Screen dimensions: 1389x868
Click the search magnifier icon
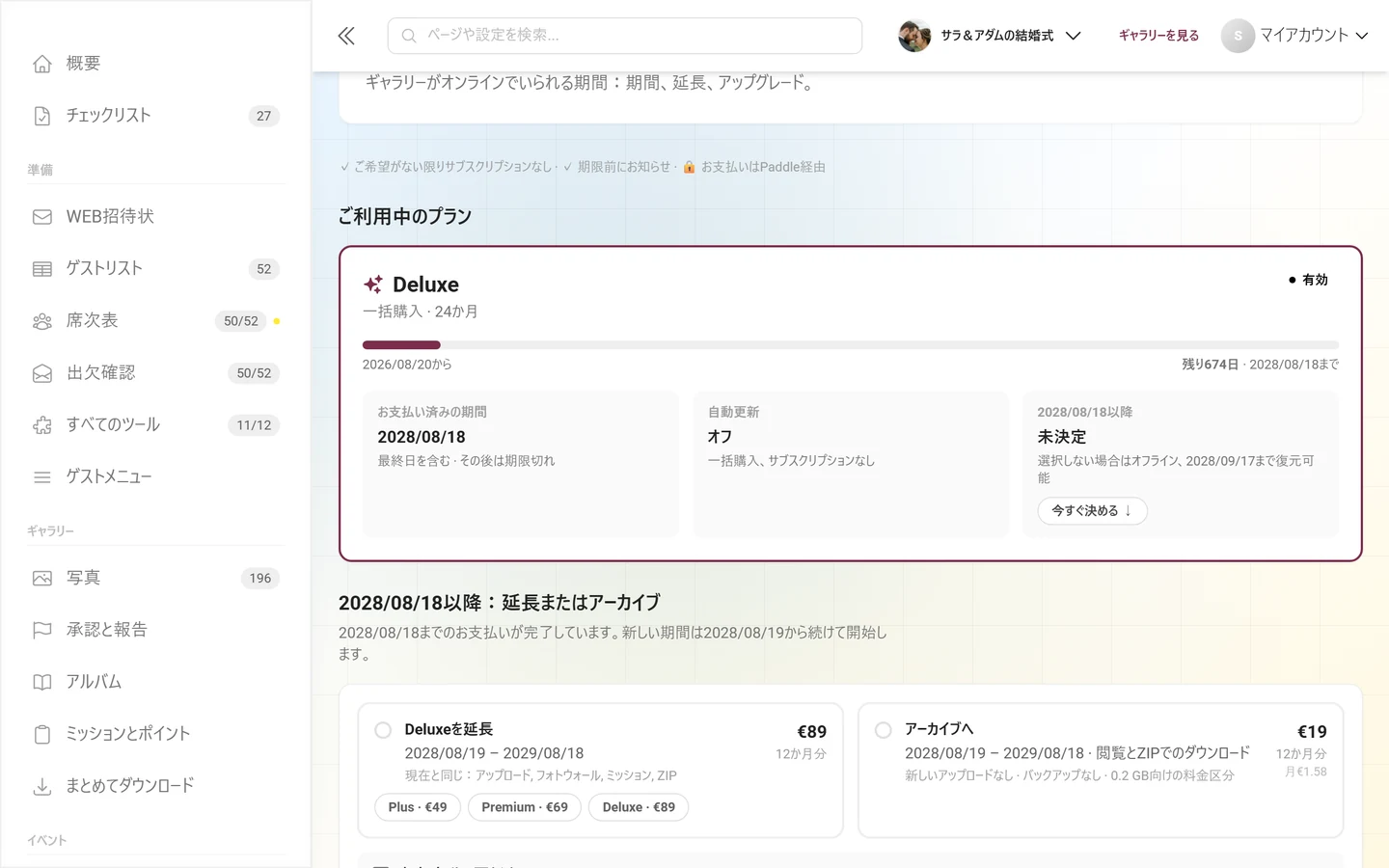409,36
